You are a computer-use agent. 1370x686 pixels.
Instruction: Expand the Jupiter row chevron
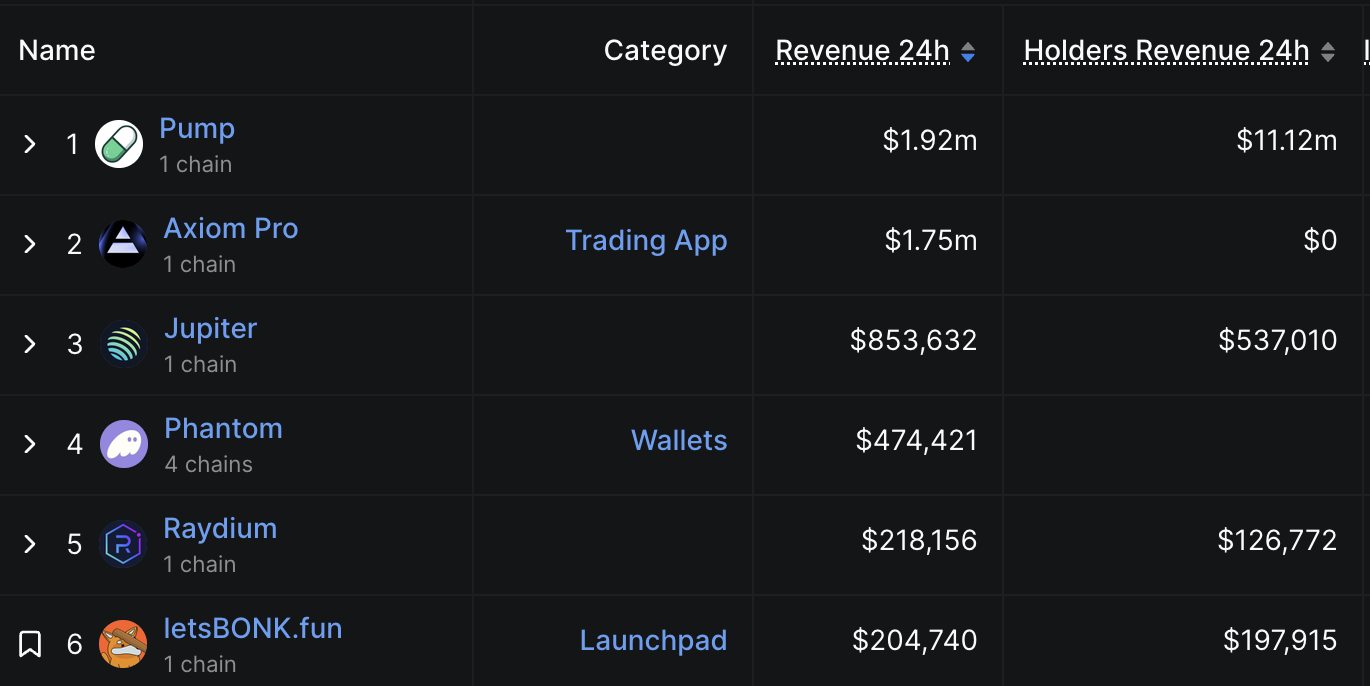pyautogui.click(x=30, y=344)
